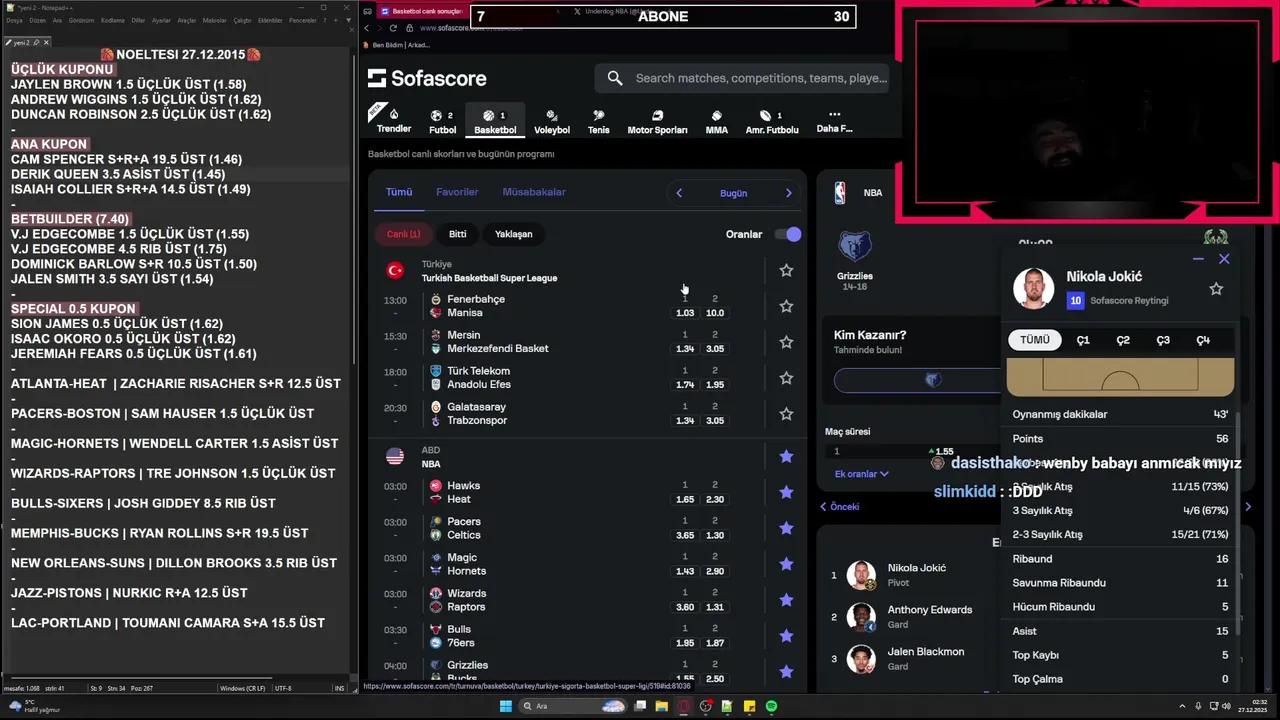Star the Mersin vs Merkezefendi Basket match
This screenshot has width=1280, height=720.
tap(786, 342)
